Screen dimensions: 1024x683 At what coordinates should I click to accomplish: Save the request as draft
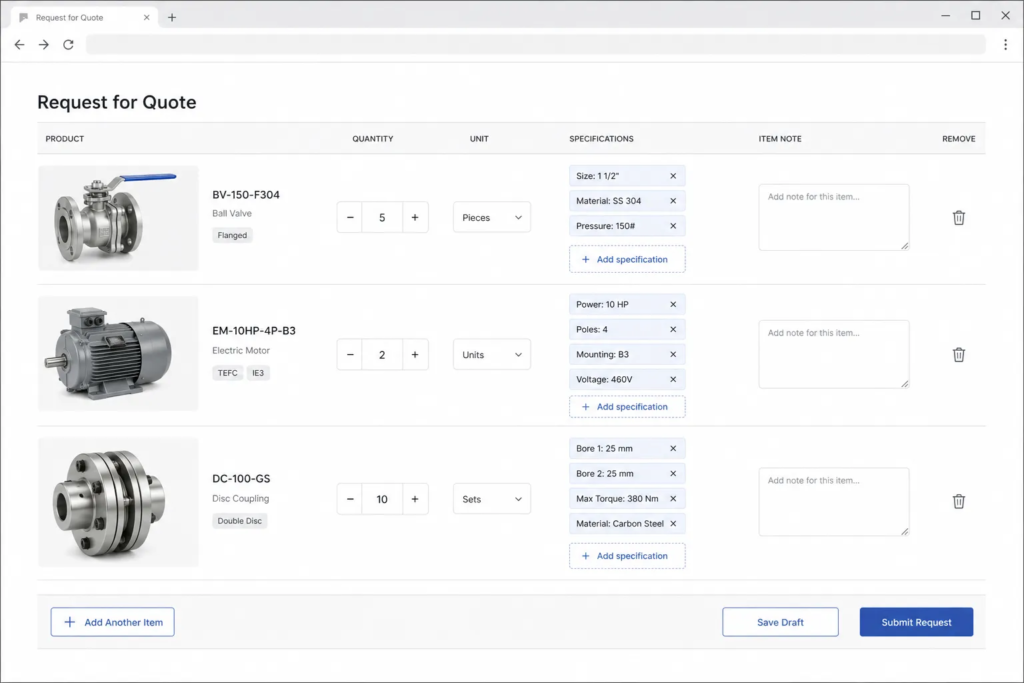(x=780, y=622)
